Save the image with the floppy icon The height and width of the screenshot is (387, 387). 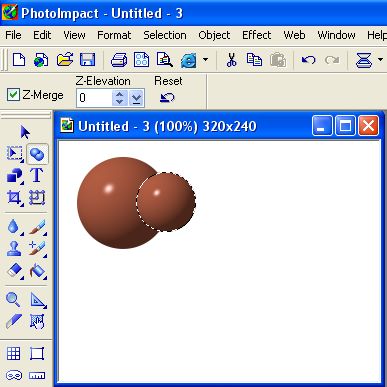tap(88, 60)
